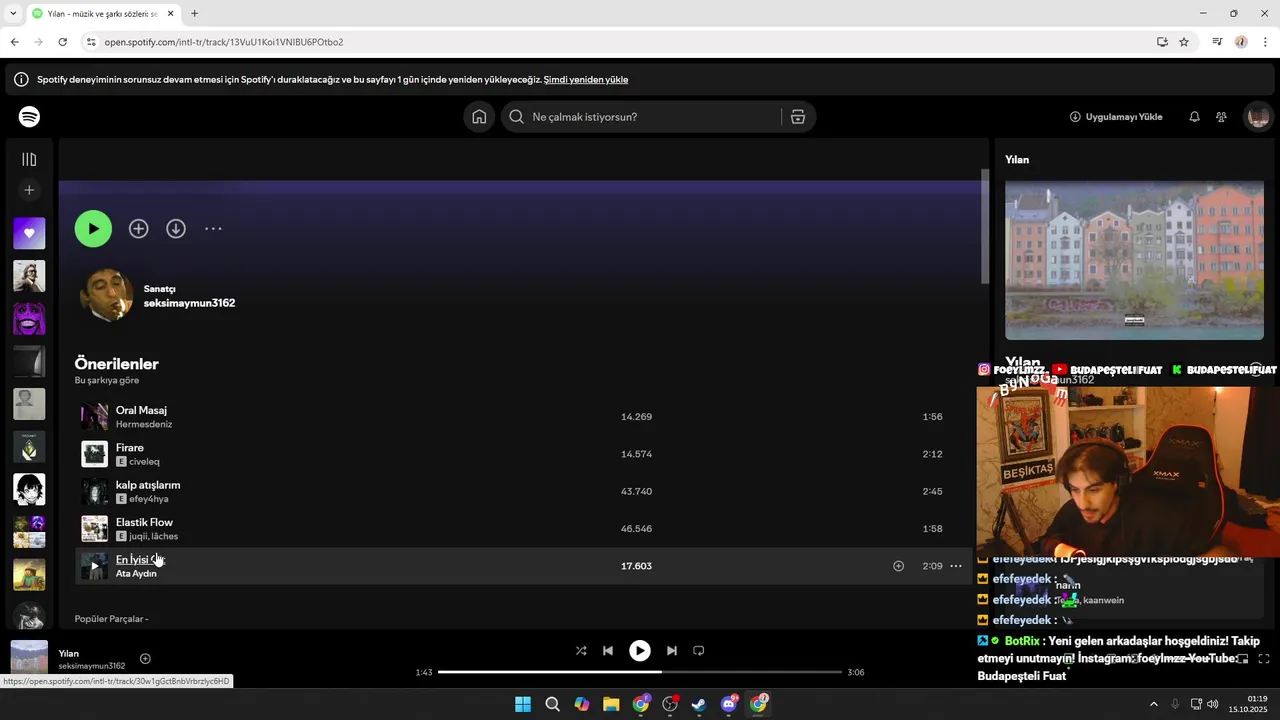Open the Friend Activity icon

1221,117
